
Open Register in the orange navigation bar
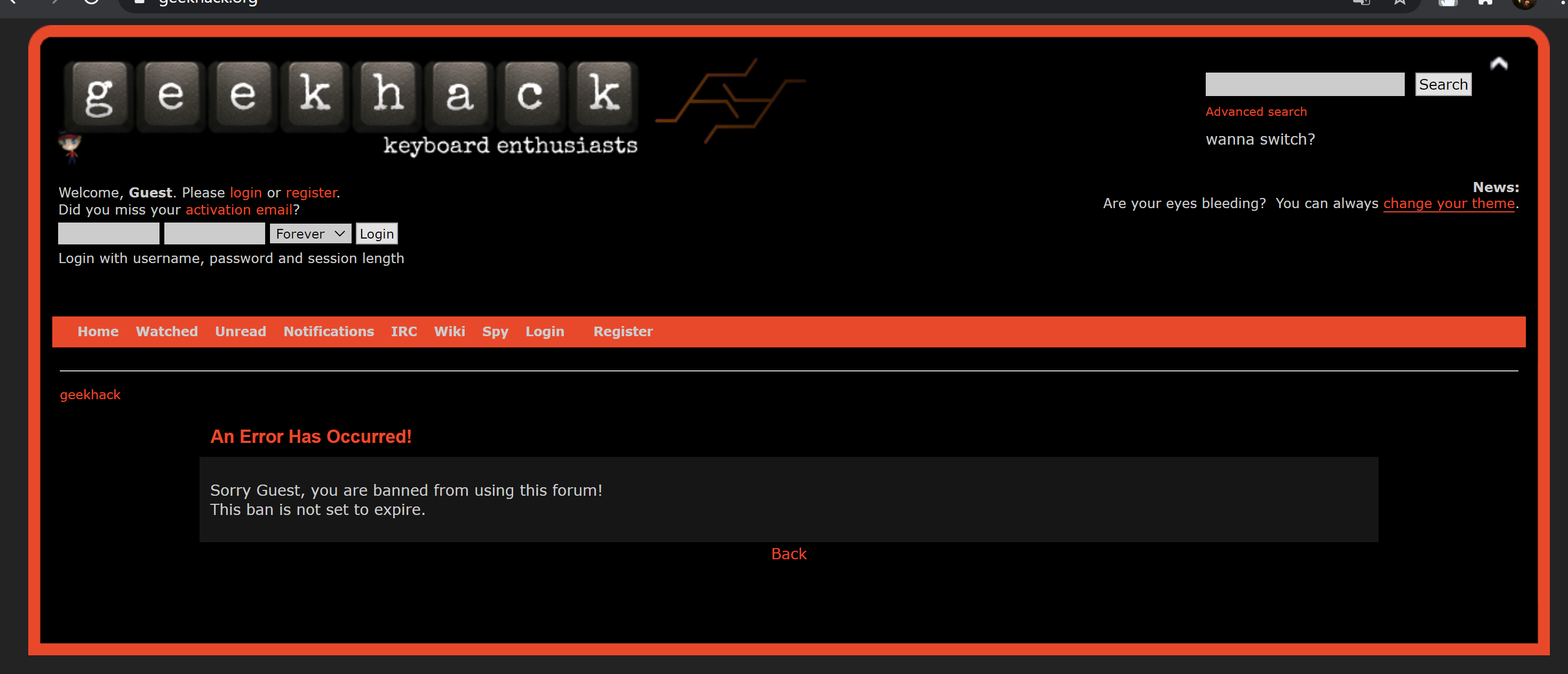tap(623, 332)
